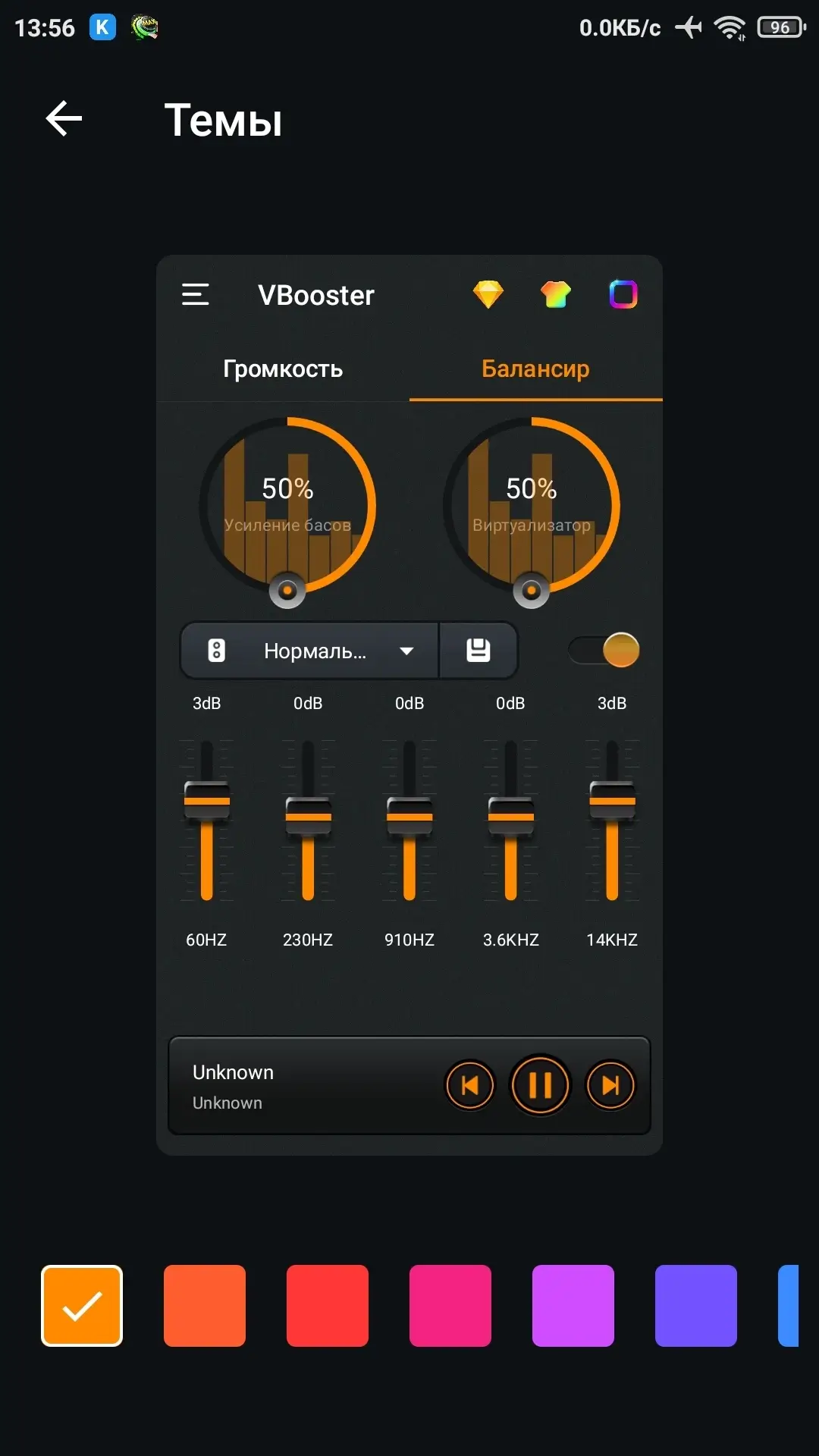Image resolution: width=819 pixels, height=1456 pixels.
Task: Switch to the Балансир tab
Action: click(x=535, y=369)
